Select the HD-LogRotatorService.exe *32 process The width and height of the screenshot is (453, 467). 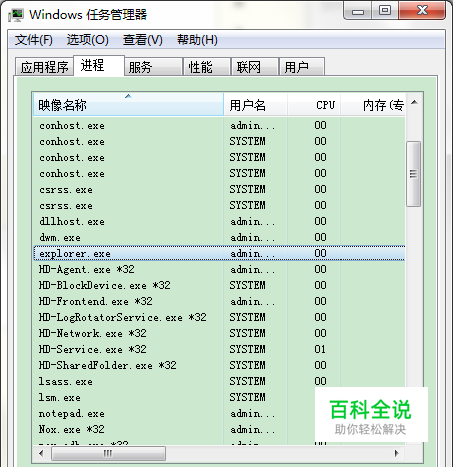coord(219,317)
